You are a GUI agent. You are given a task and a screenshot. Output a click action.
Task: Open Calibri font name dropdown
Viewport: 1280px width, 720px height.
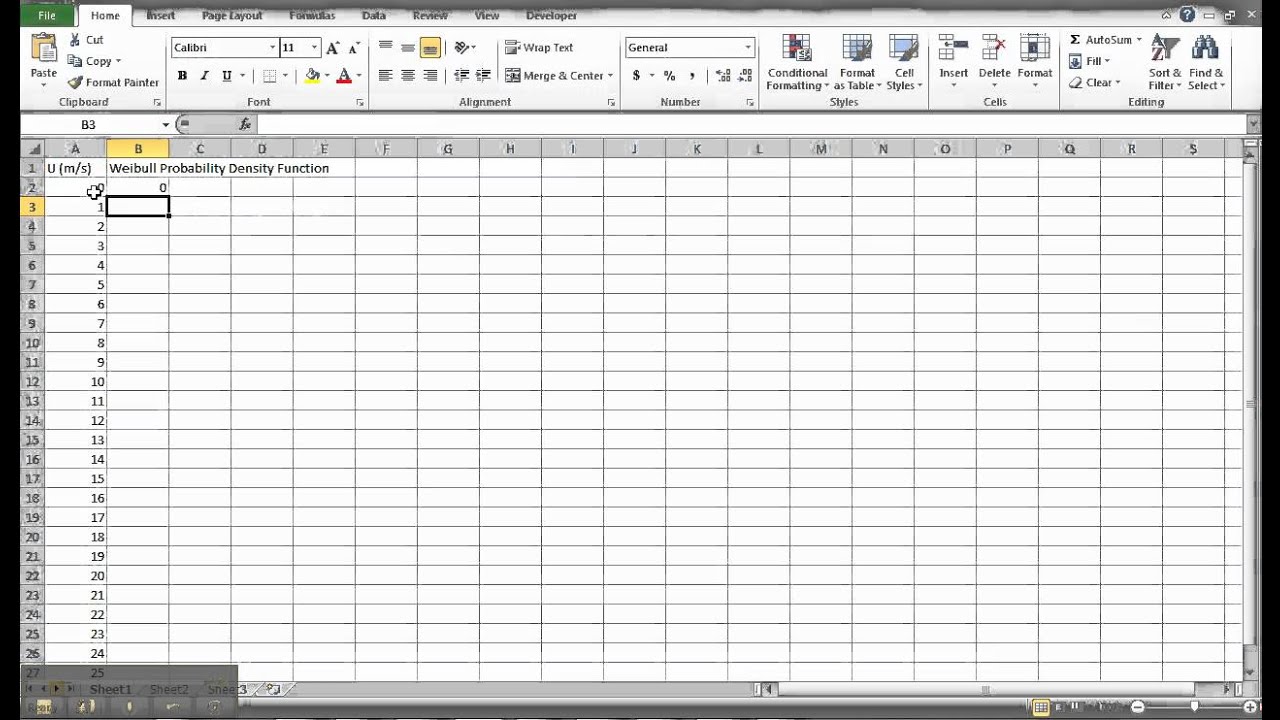point(272,48)
